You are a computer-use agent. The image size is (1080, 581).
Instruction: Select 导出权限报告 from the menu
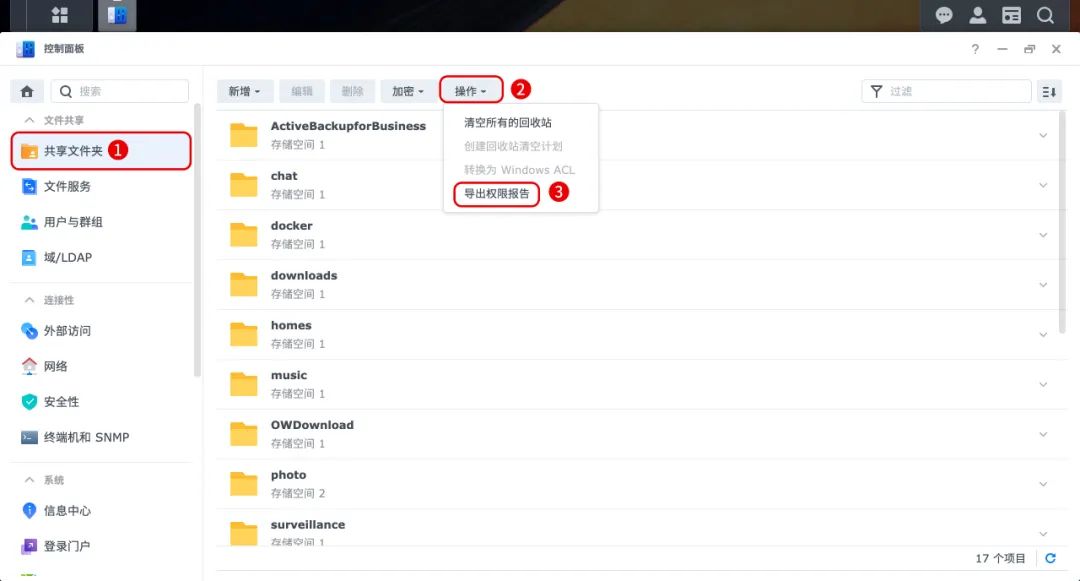pos(497,193)
